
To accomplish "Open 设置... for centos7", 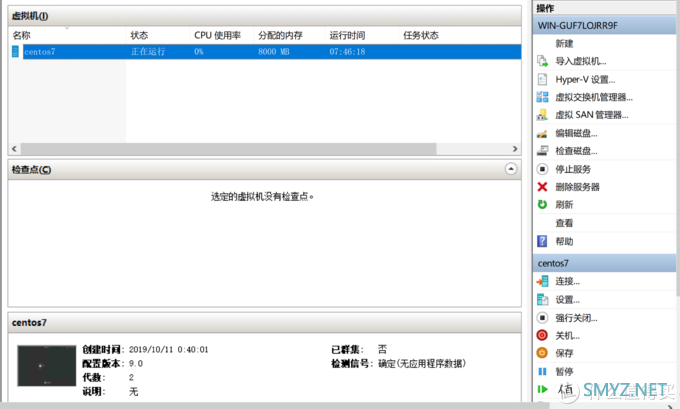I will coord(567,300).
